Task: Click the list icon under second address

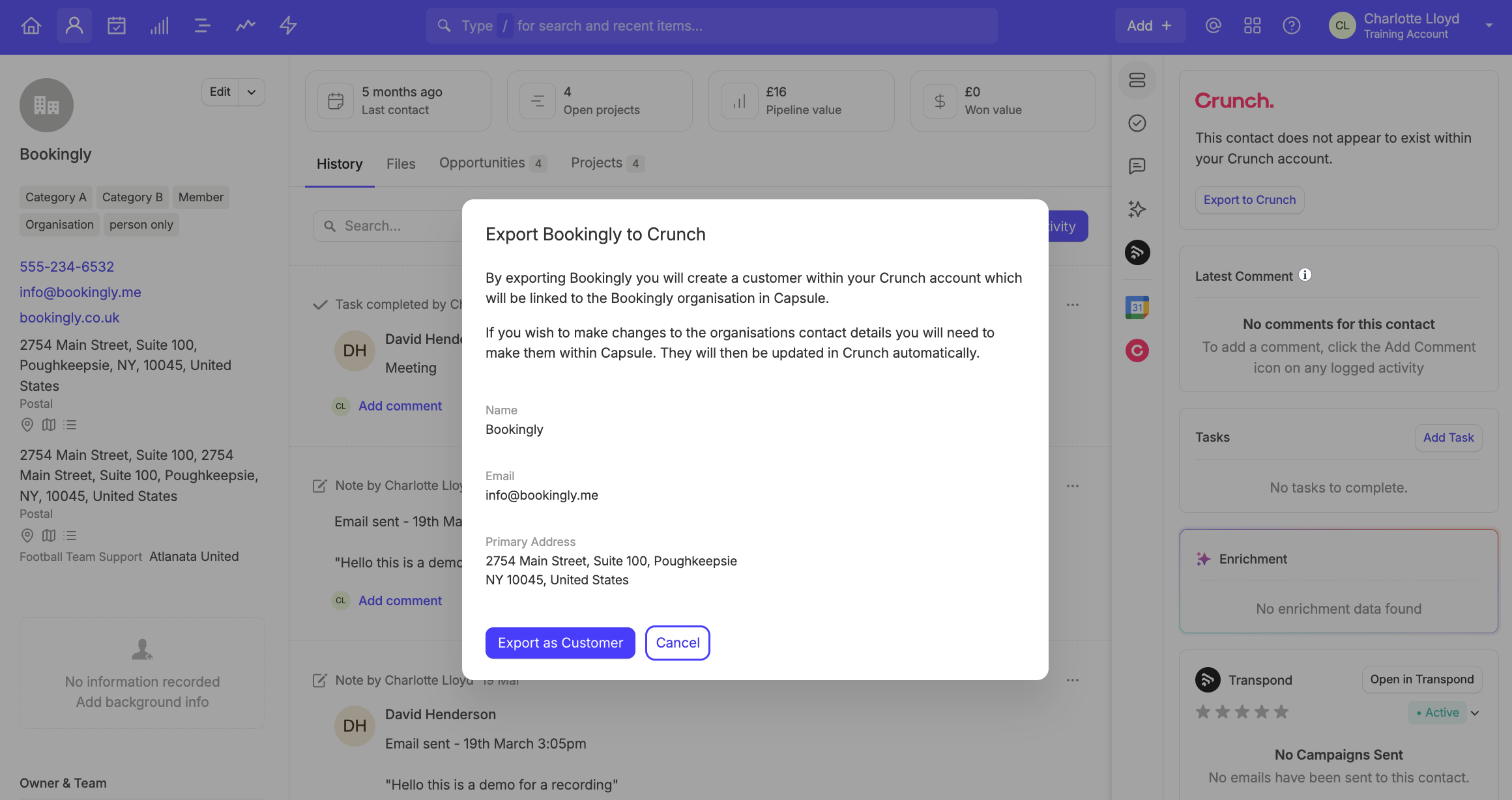Action: (x=70, y=536)
